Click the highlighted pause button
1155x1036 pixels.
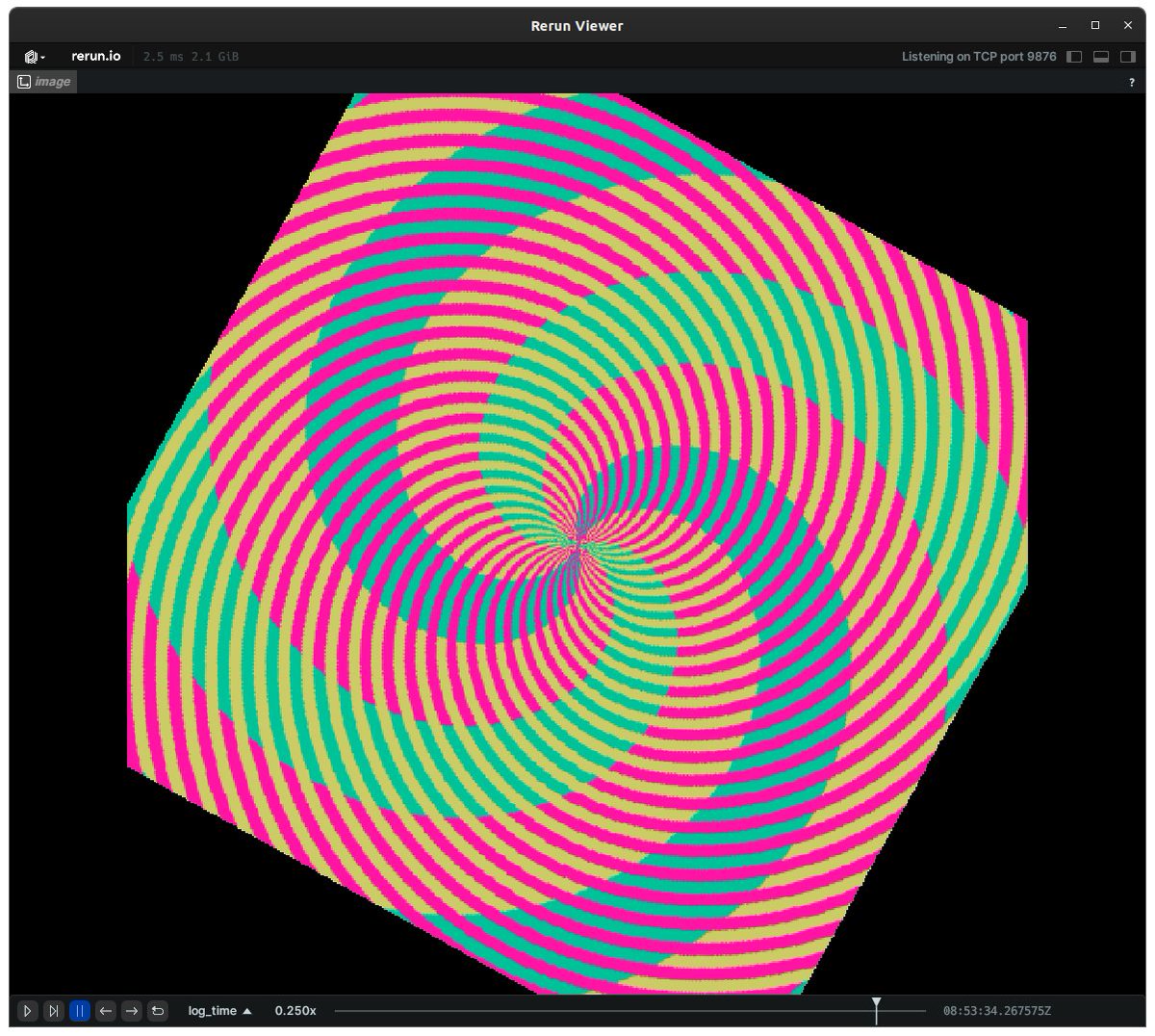pyautogui.click(x=80, y=1011)
